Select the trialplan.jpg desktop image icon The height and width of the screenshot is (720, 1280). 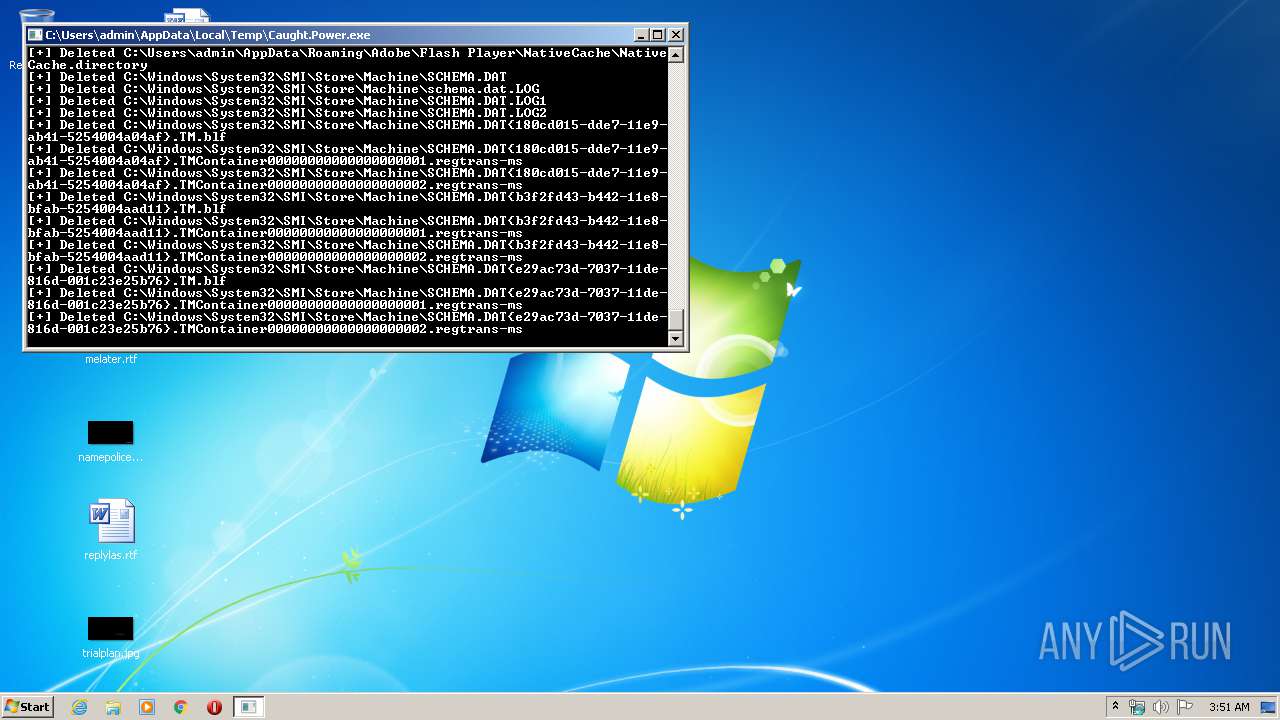click(x=110, y=629)
